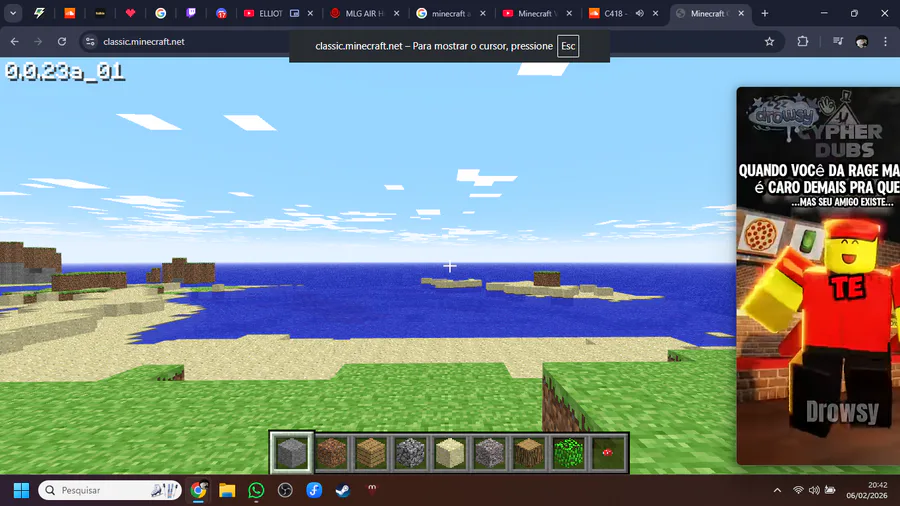Switch to pinned Google tab
The image size is (900, 506).
(x=161, y=13)
